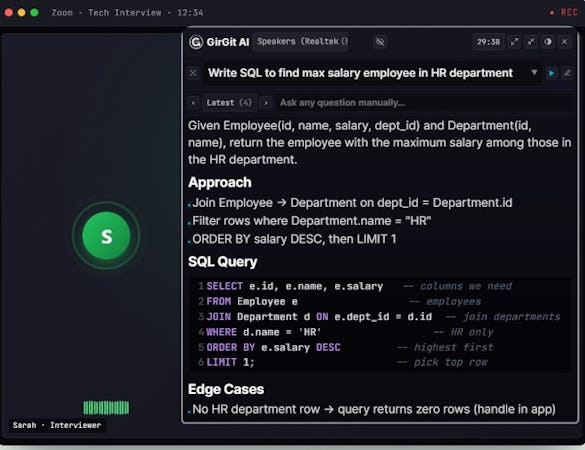Click the GirGit AI logo icon
This screenshot has height=450, width=585.
195,42
